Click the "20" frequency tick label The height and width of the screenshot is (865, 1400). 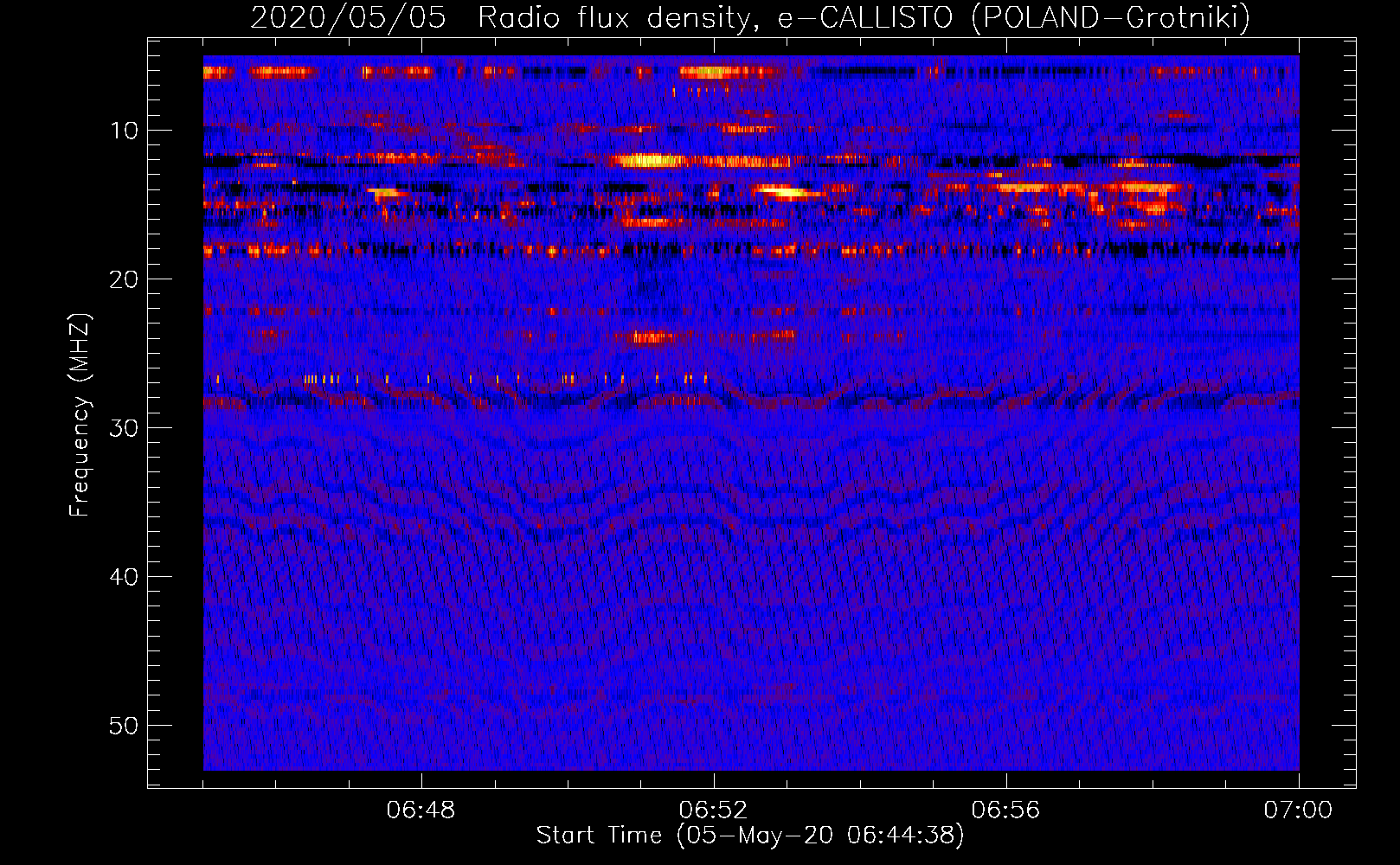point(124,279)
